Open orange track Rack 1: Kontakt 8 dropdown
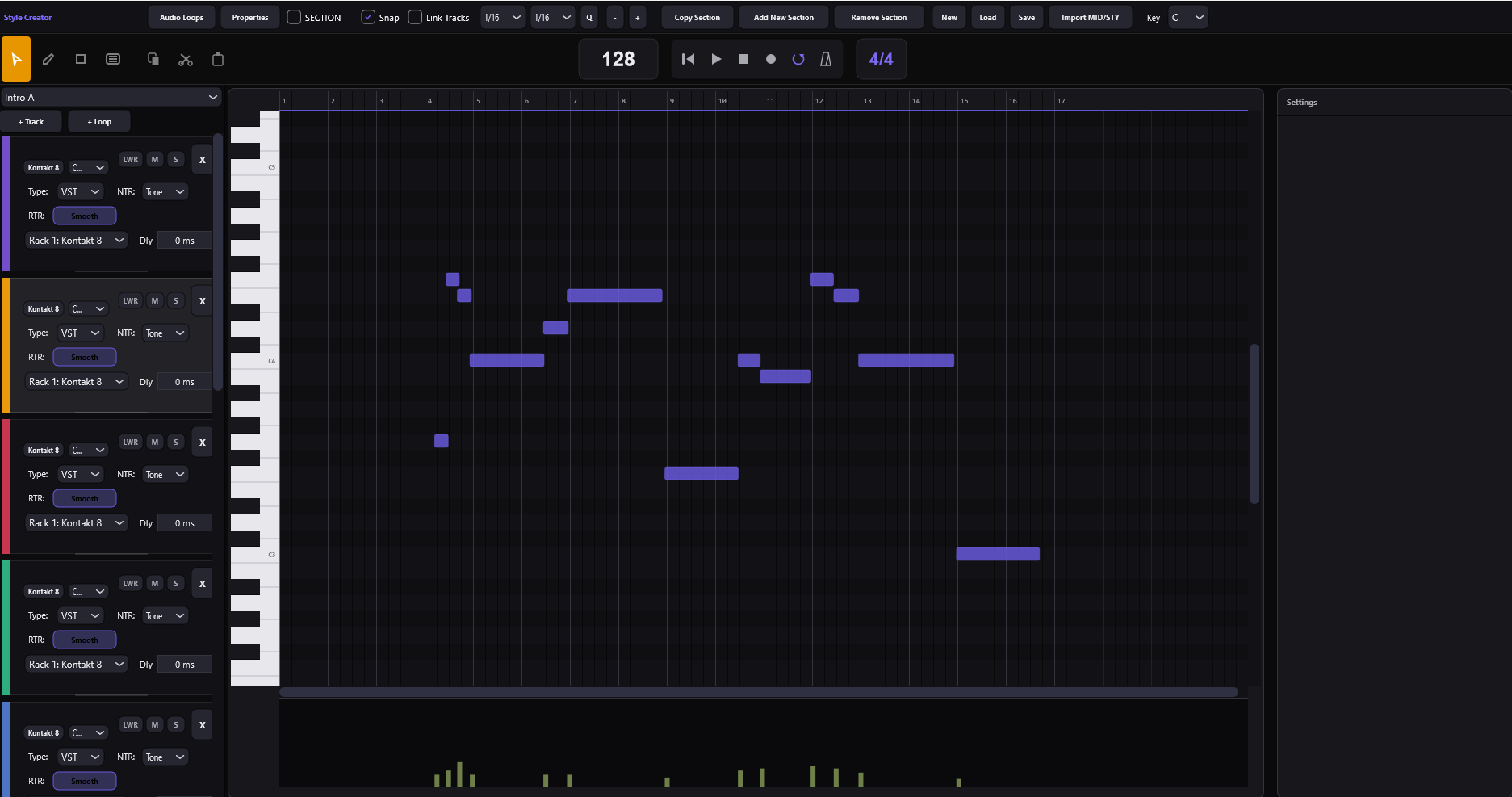The width and height of the screenshot is (1512, 797). (x=77, y=382)
